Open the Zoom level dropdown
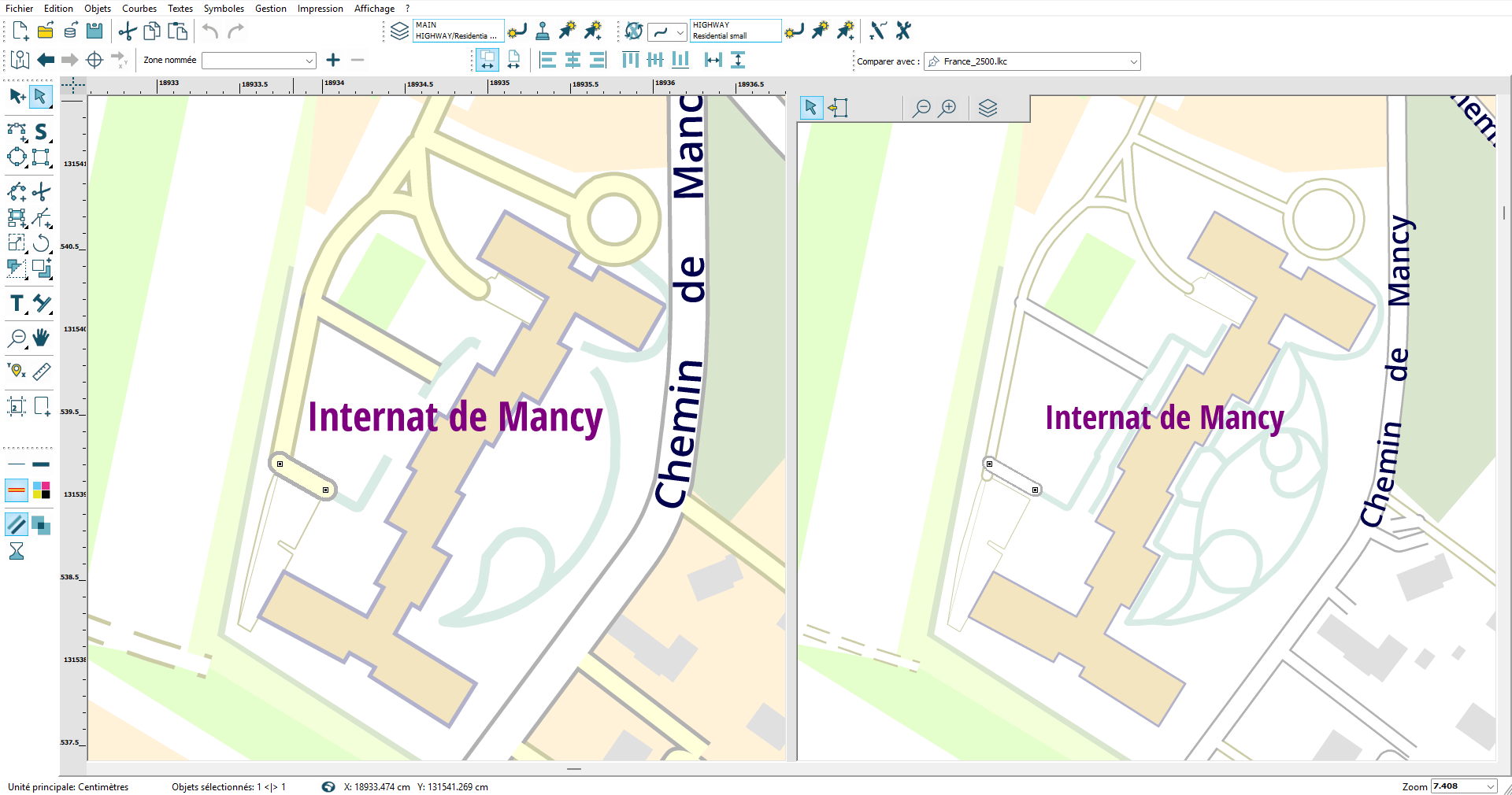Image resolution: width=1512 pixels, height=795 pixels. click(x=1490, y=786)
